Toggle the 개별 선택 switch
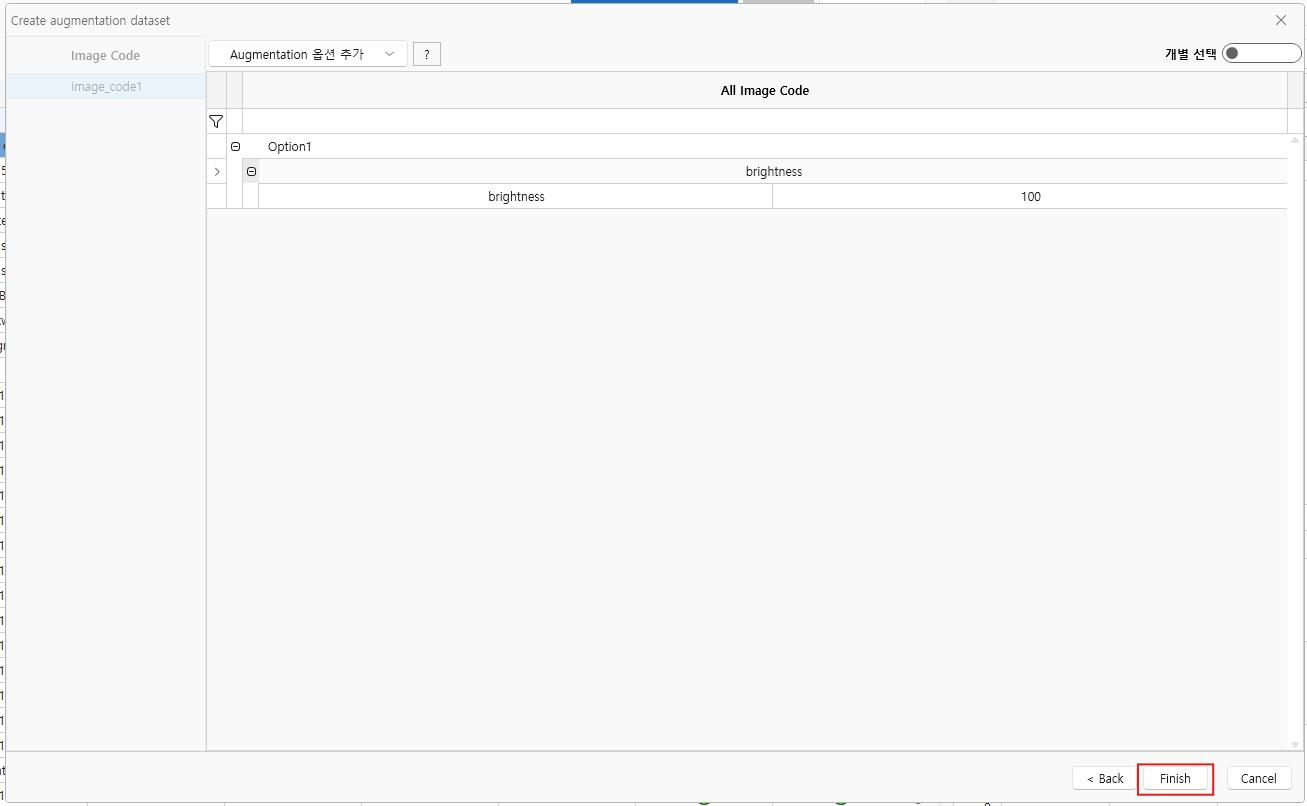 click(1261, 54)
